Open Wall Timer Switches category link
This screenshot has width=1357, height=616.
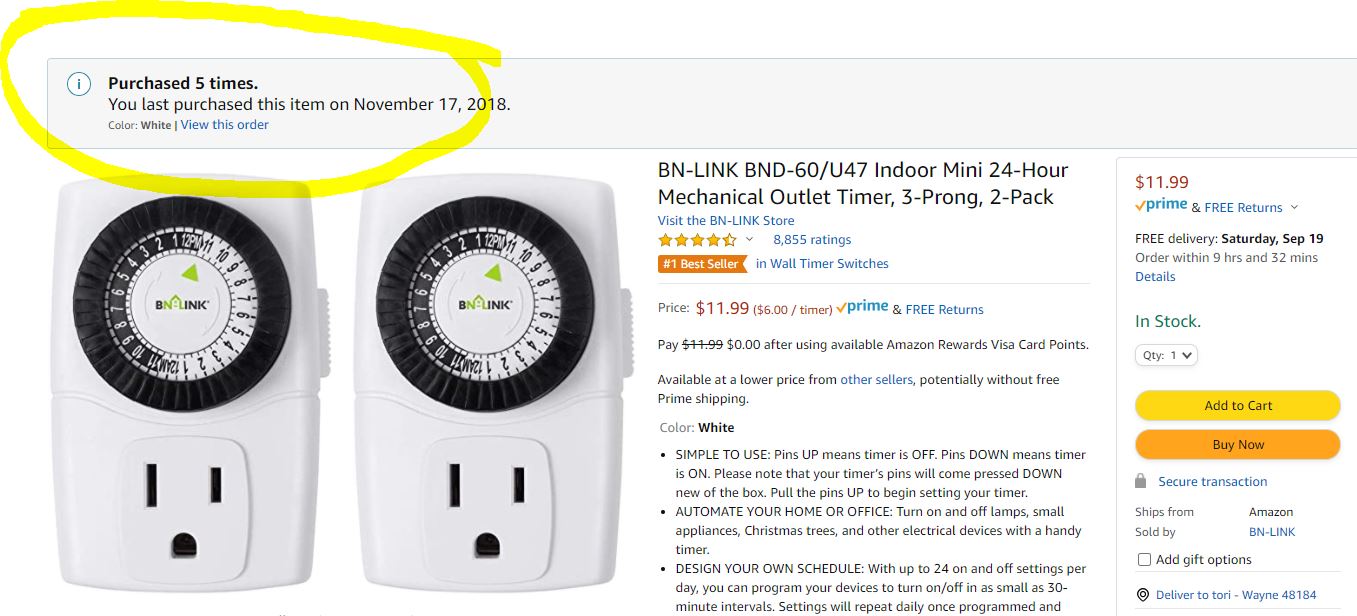pyautogui.click(x=822, y=264)
